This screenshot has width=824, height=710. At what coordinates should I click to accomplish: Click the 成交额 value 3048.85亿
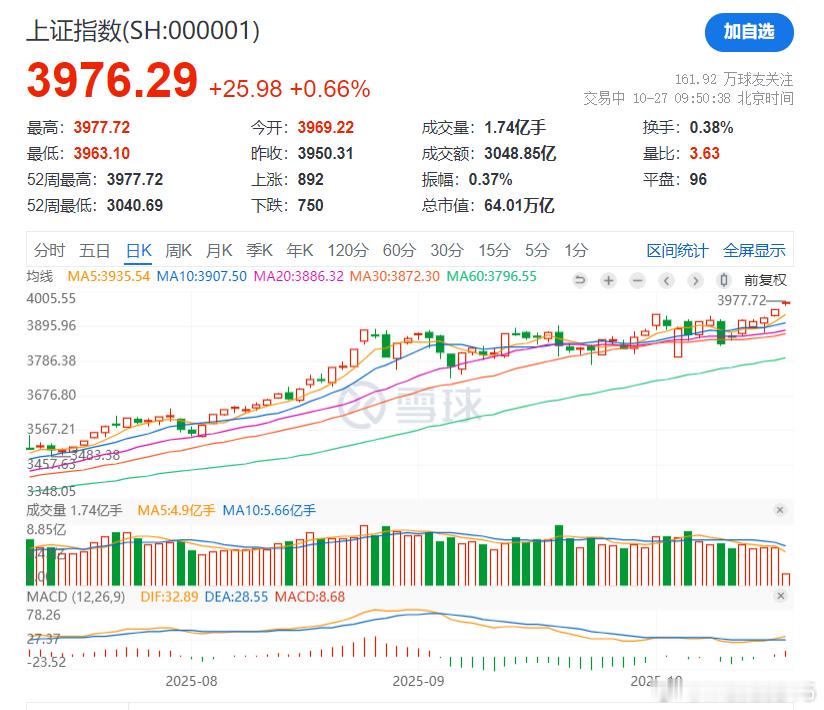(x=520, y=153)
